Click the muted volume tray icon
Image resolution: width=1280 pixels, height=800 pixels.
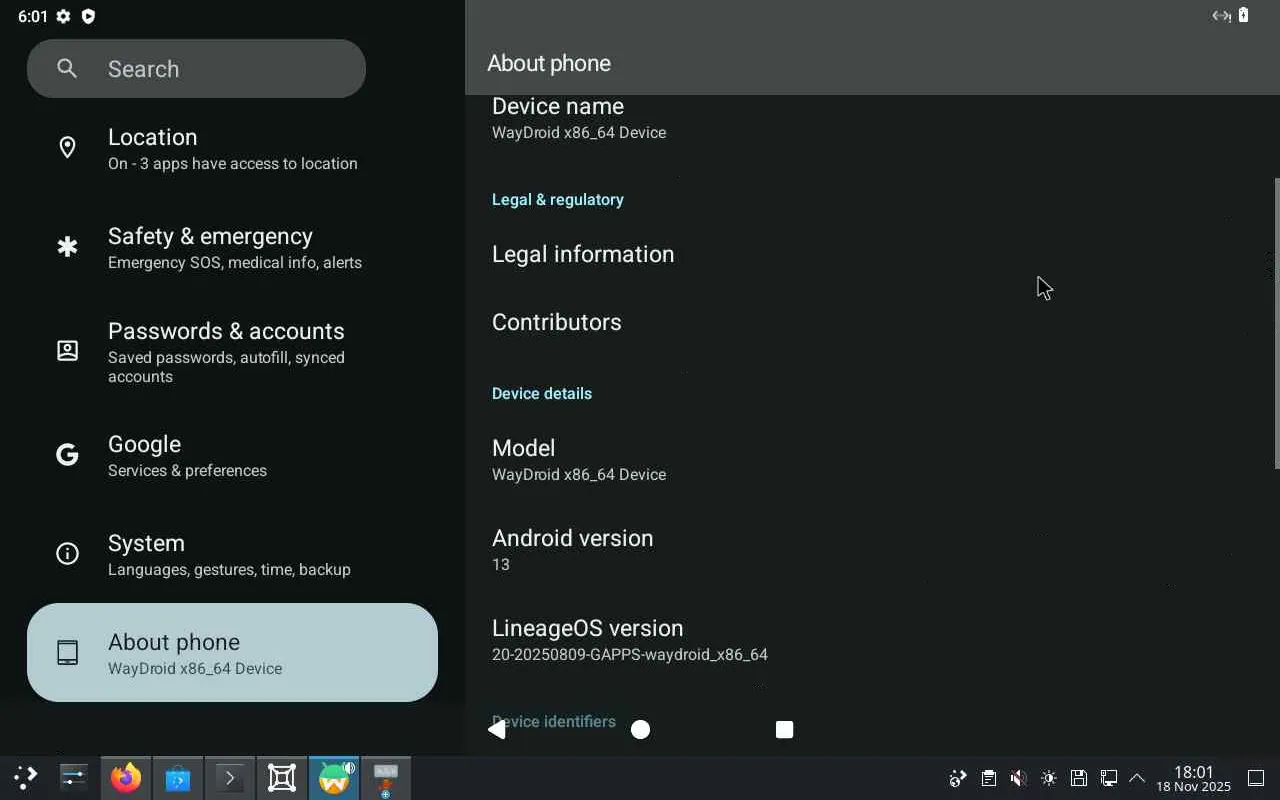click(x=1018, y=778)
